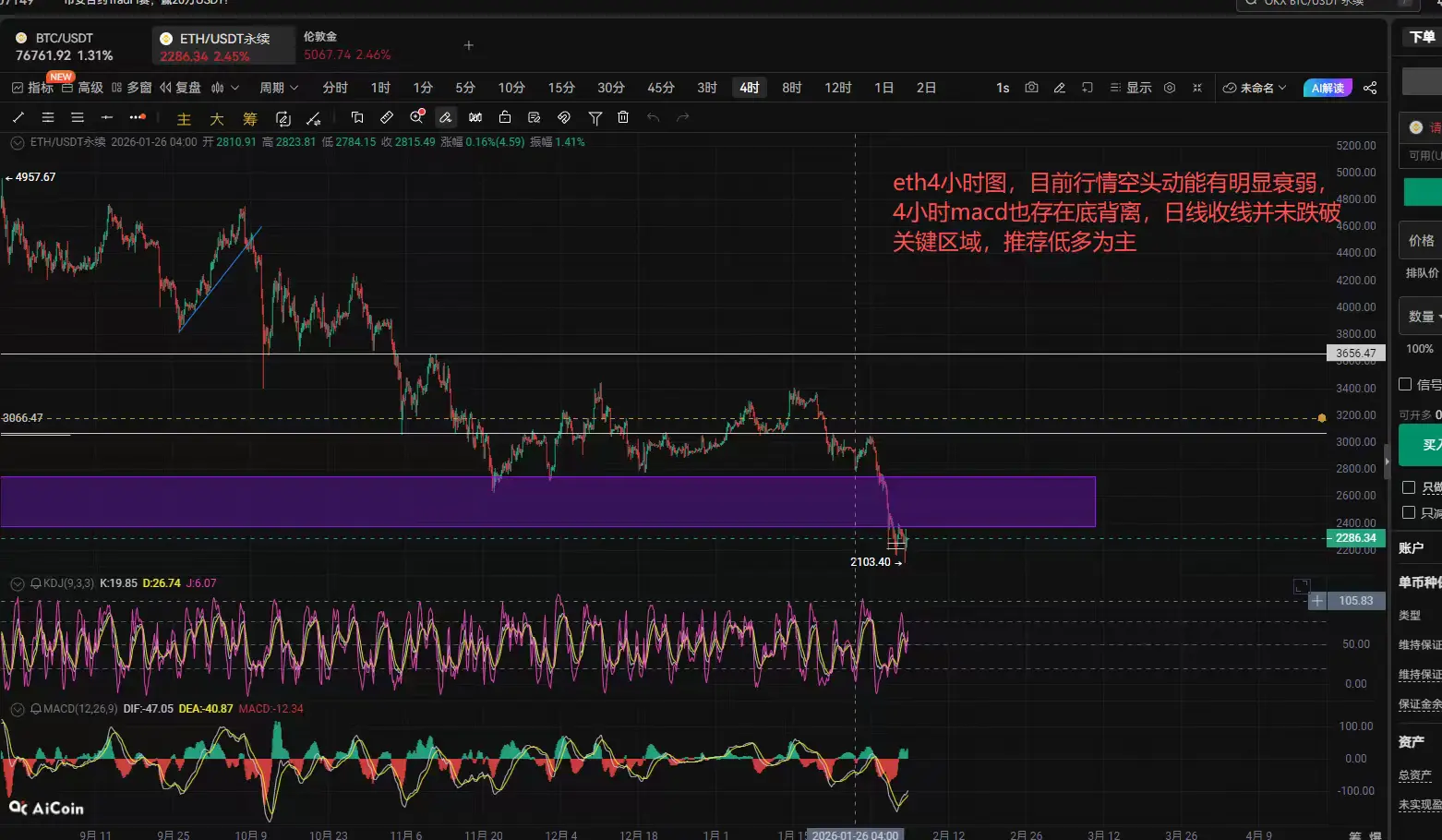Take a chart screenshot with camera icon
This screenshot has width=1442, height=840.
click(x=1031, y=88)
